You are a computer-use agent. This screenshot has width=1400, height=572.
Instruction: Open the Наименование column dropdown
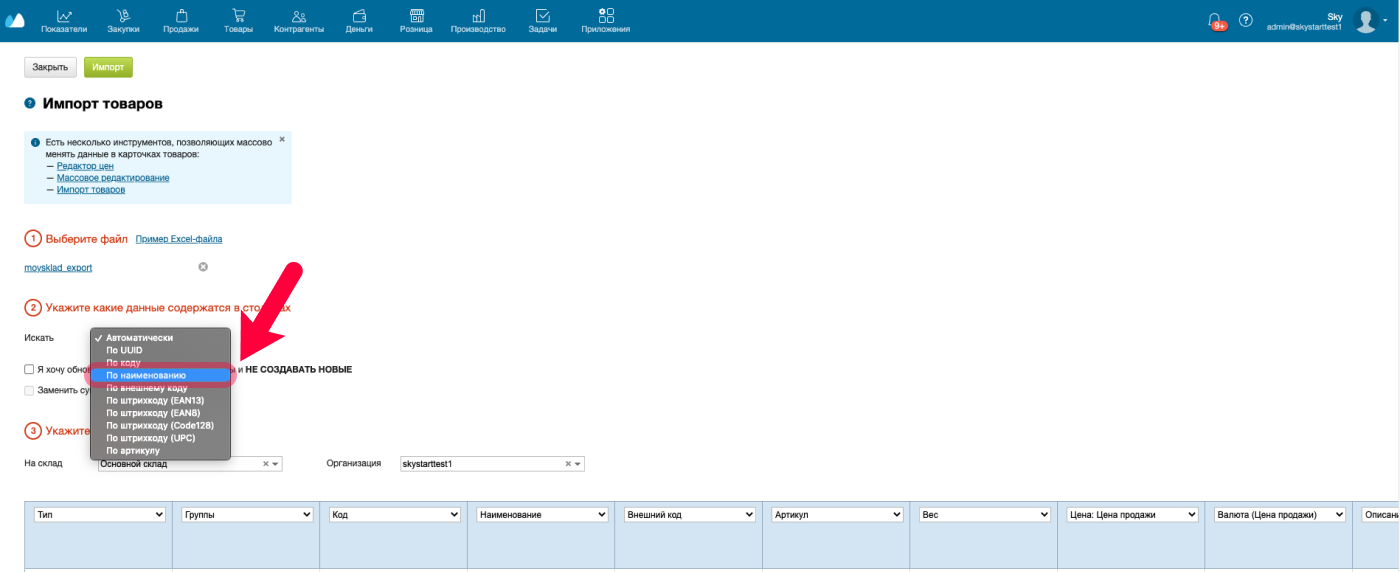click(x=543, y=514)
